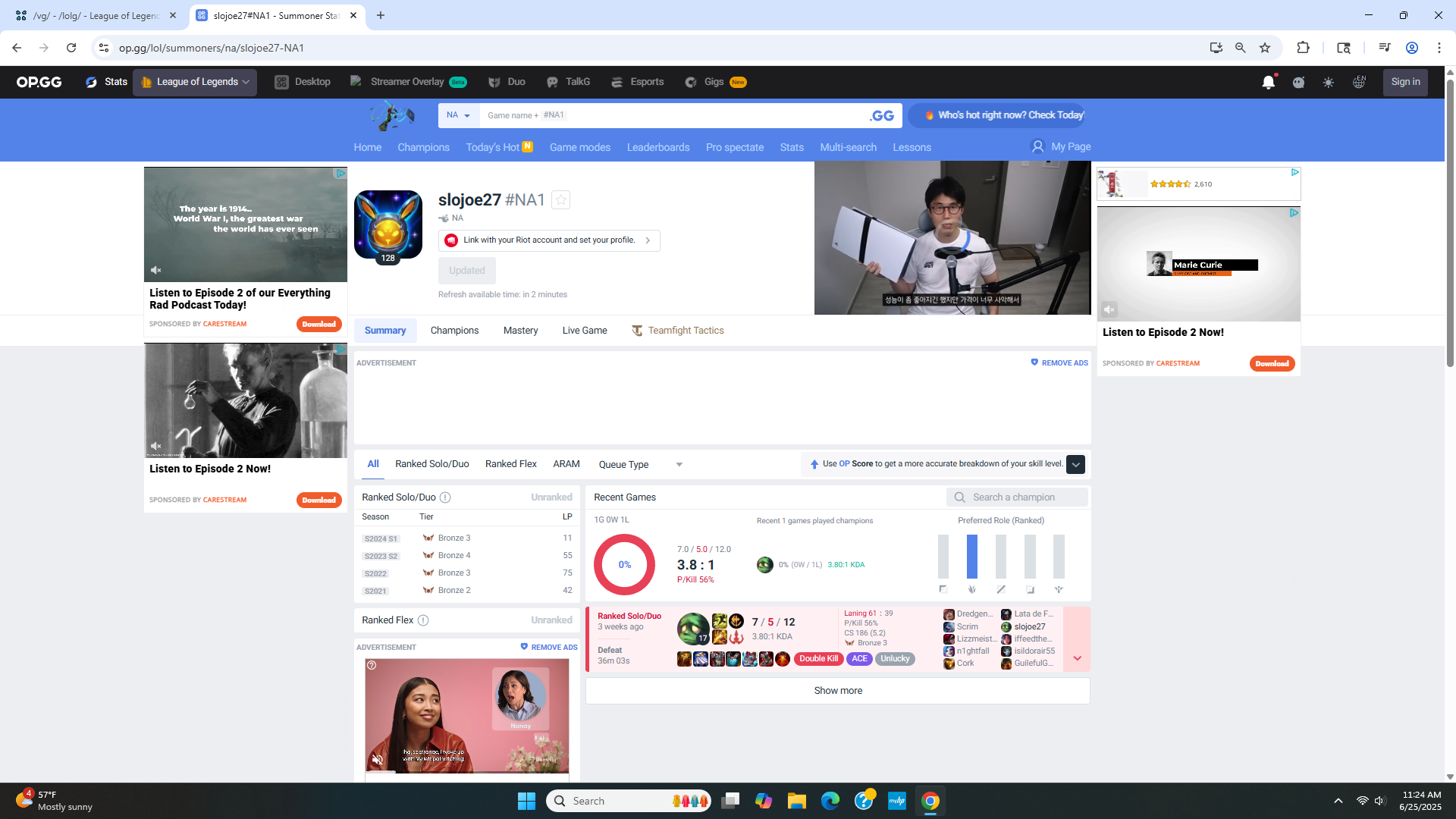Screen dimensions: 1456x819
Task: Open the Queue Type dropdown
Action: coord(641,465)
